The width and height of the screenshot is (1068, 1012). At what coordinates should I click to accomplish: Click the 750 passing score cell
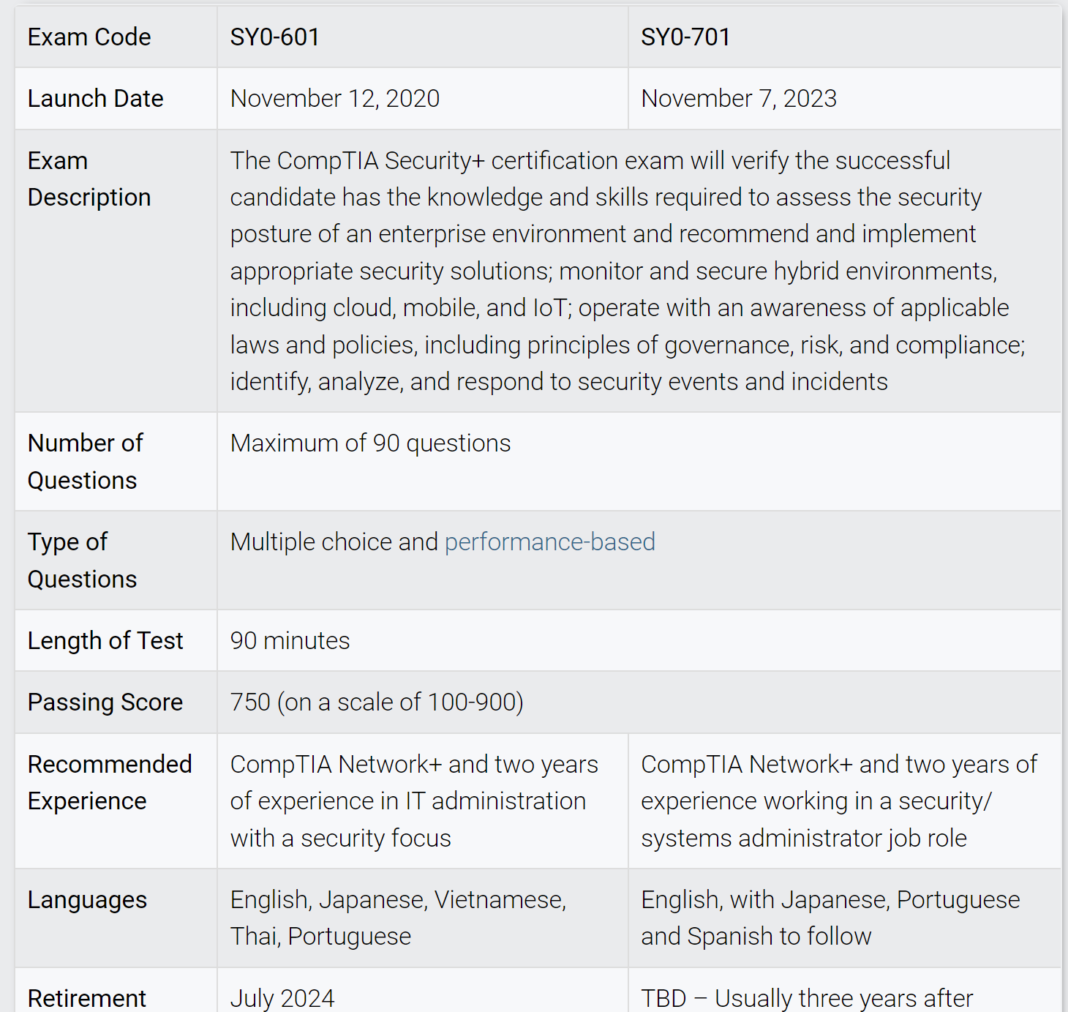377,702
